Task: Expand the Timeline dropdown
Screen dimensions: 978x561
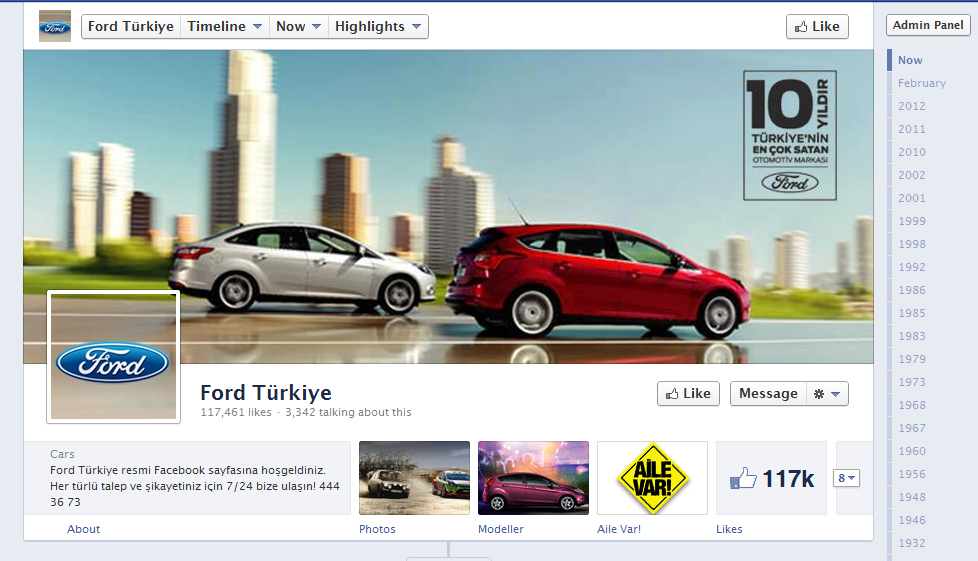Action: click(225, 27)
